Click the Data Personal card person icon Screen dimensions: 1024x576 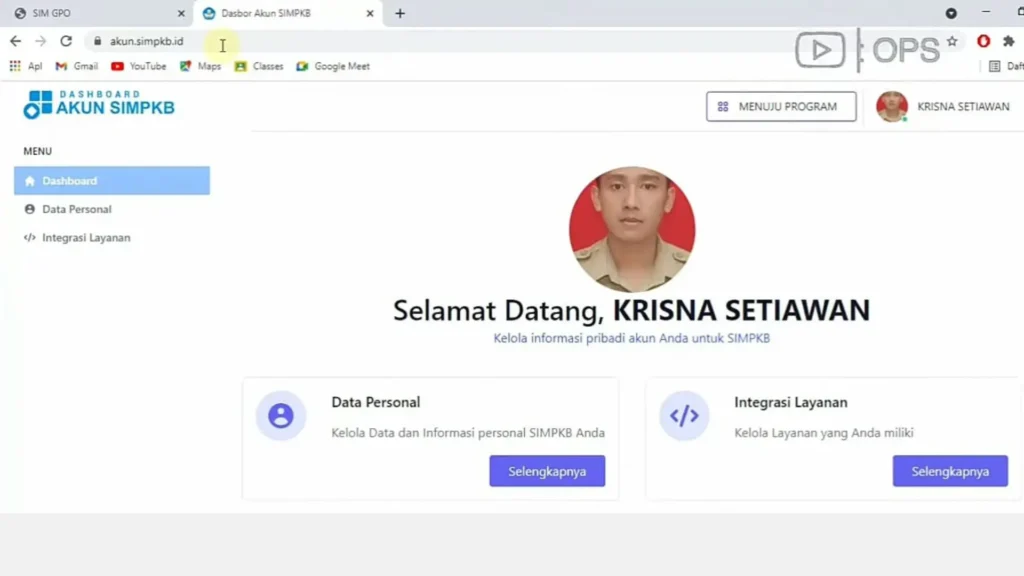coord(281,415)
